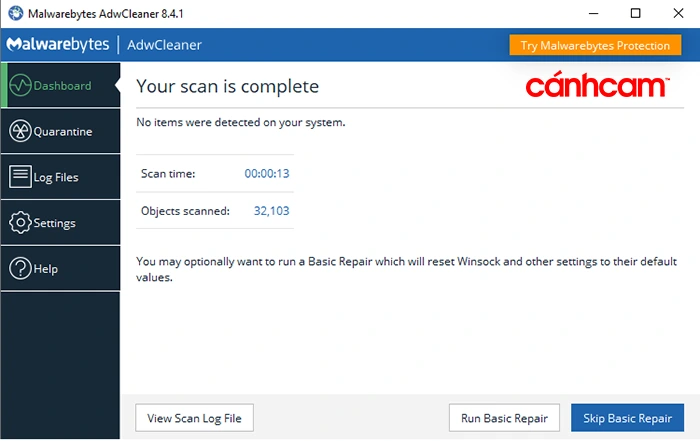Choose Skip Basic Repair
Screen dimensions: 700x441
(x=627, y=418)
